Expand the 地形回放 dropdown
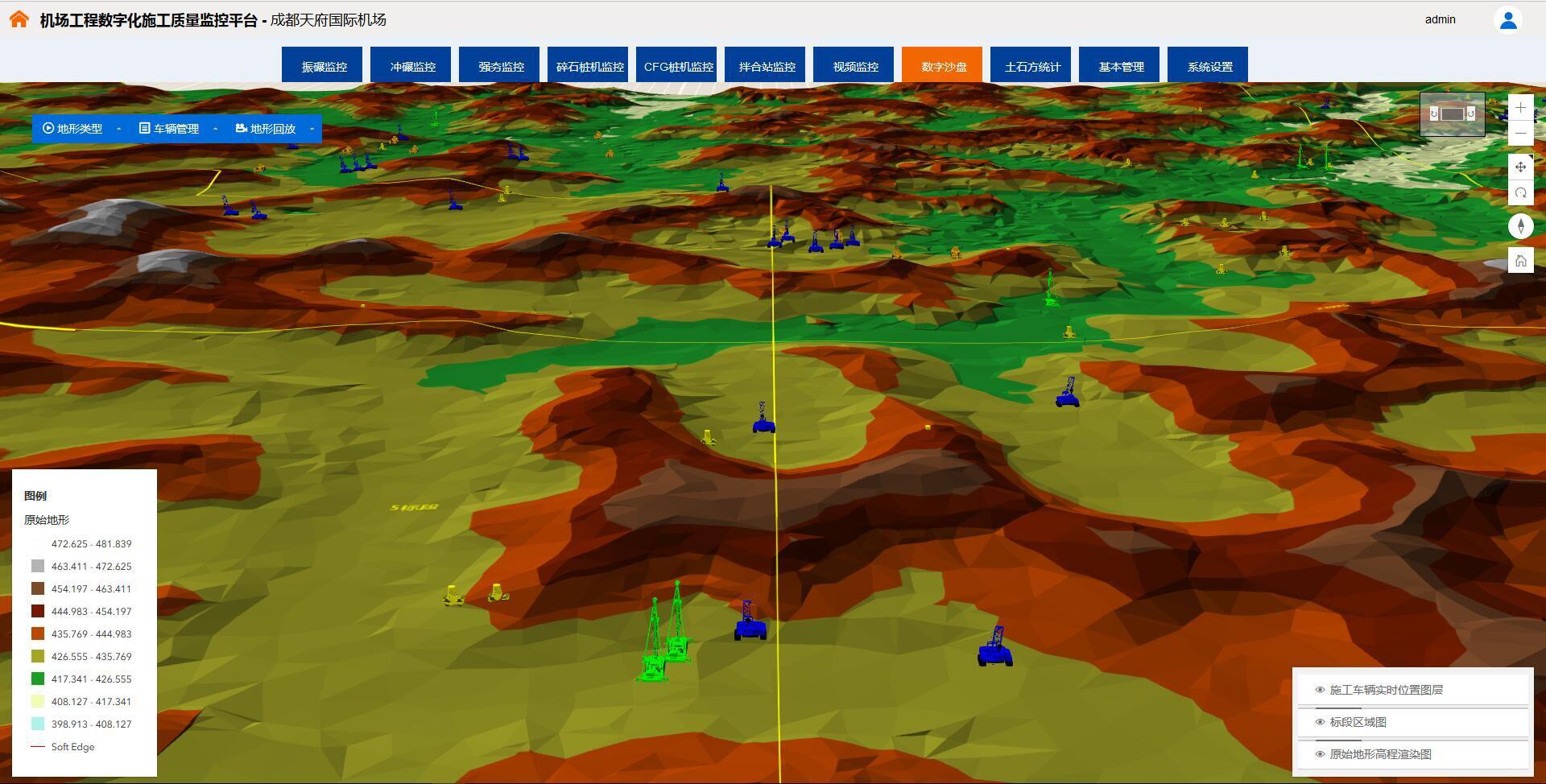The height and width of the screenshot is (784, 1546). click(274, 129)
